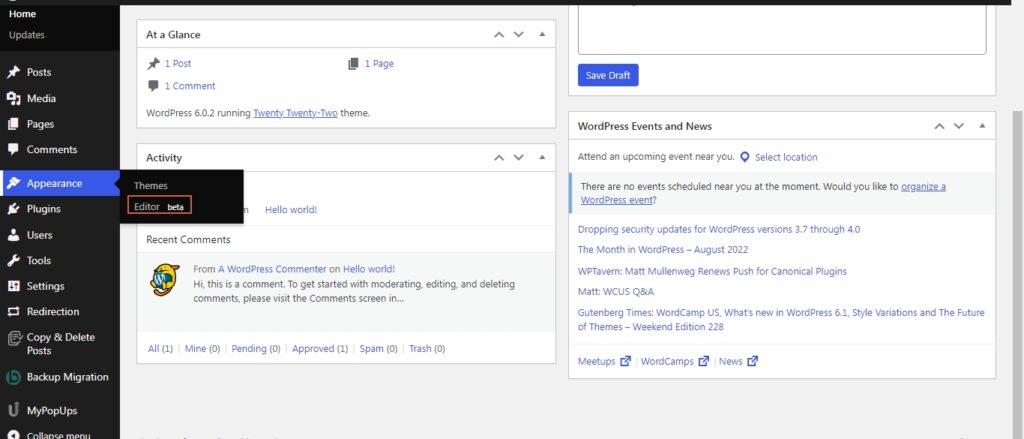Click the Redirection icon in sidebar
The height and width of the screenshot is (439, 1024).
coord(13,312)
